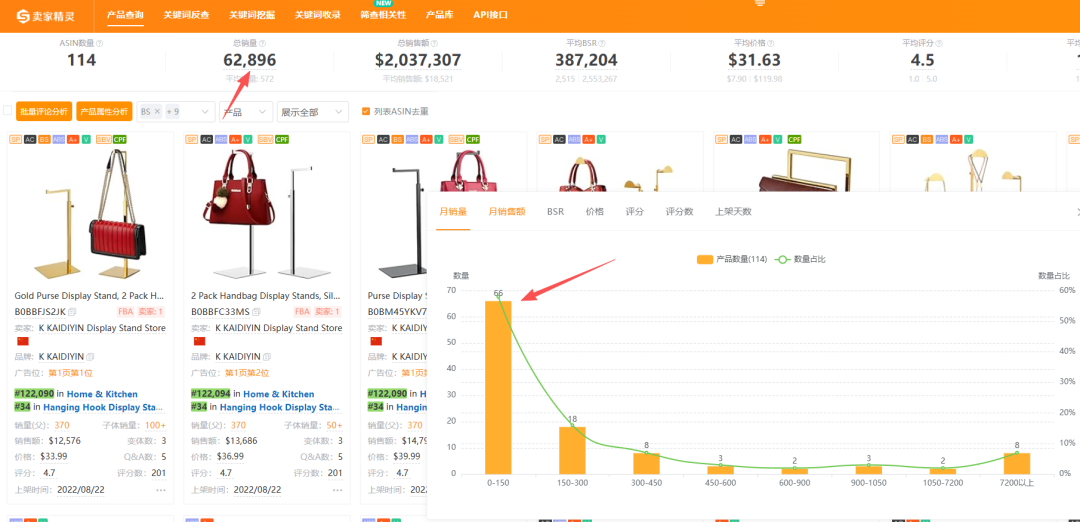Open Home & Kitchen link under #122,090

pos(102,394)
